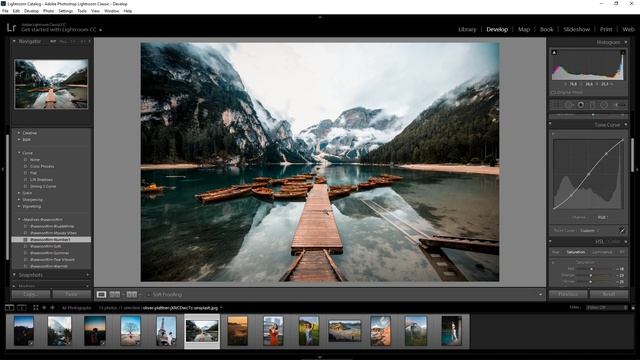Expand the Vignetting preset group
The image size is (640, 360).
pos(19,206)
